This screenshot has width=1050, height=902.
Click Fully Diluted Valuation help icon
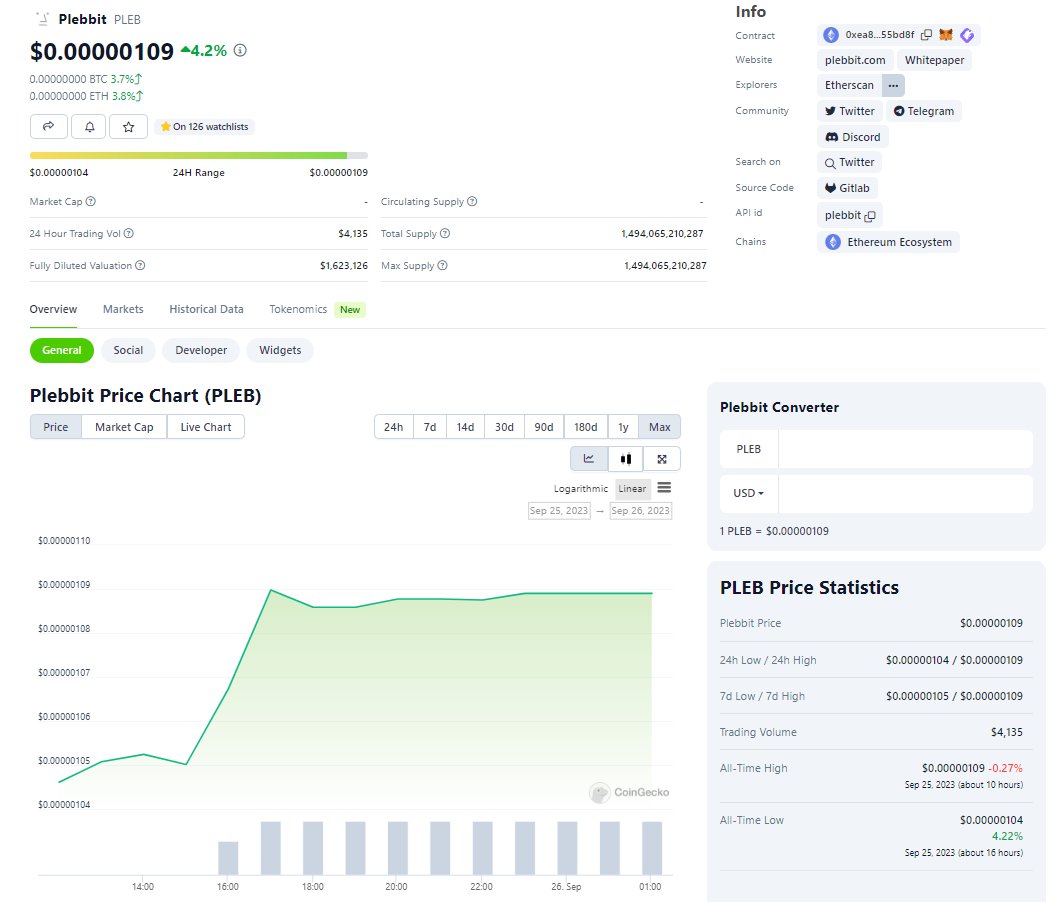point(140,265)
